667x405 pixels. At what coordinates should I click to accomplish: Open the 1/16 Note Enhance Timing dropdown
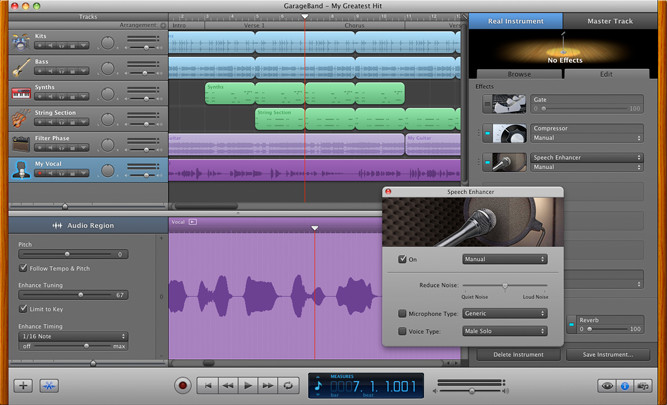click(73, 336)
